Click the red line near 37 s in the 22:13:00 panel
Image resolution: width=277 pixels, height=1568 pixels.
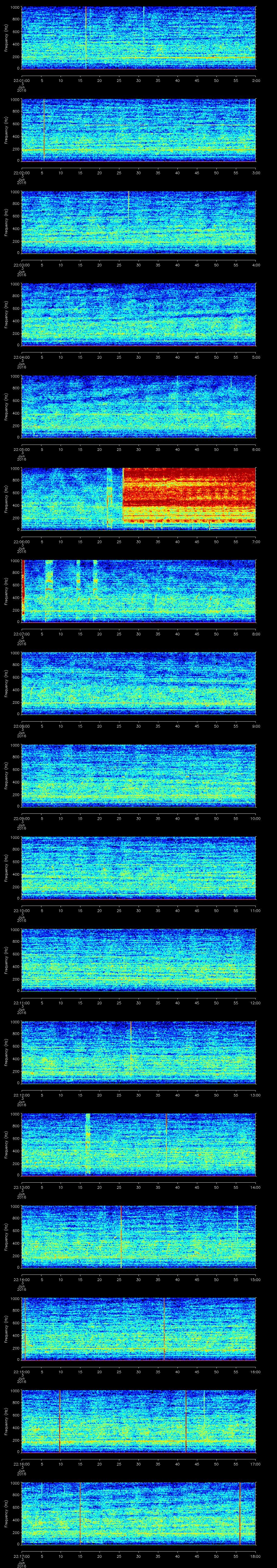166,1141
